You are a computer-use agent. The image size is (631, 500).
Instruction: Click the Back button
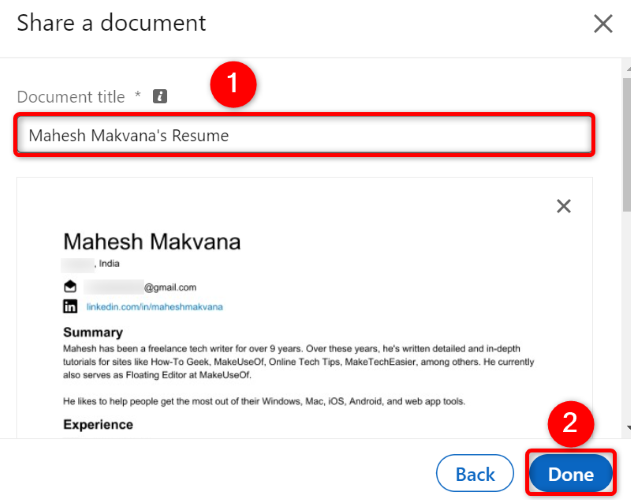pyautogui.click(x=475, y=473)
